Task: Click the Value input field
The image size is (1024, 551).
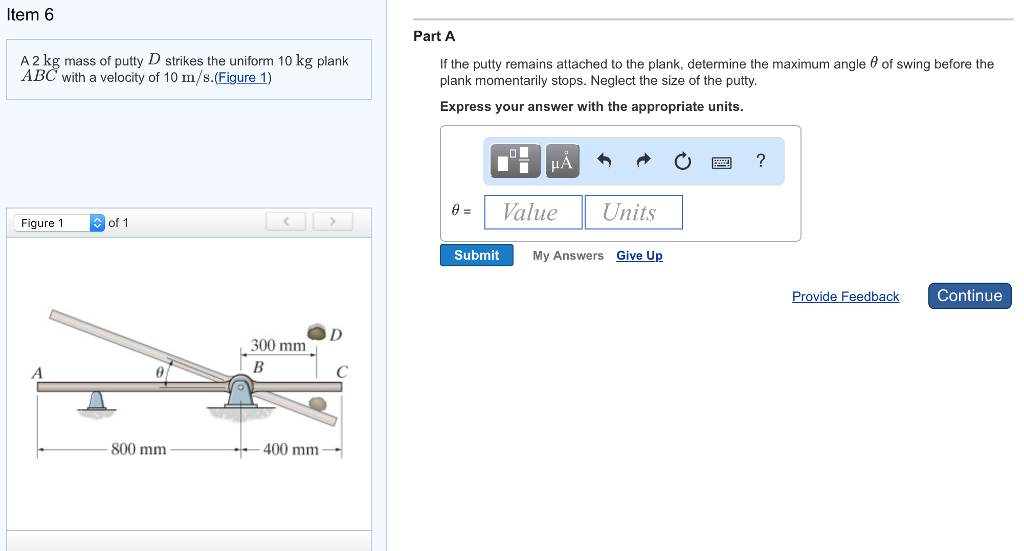Action: 533,212
